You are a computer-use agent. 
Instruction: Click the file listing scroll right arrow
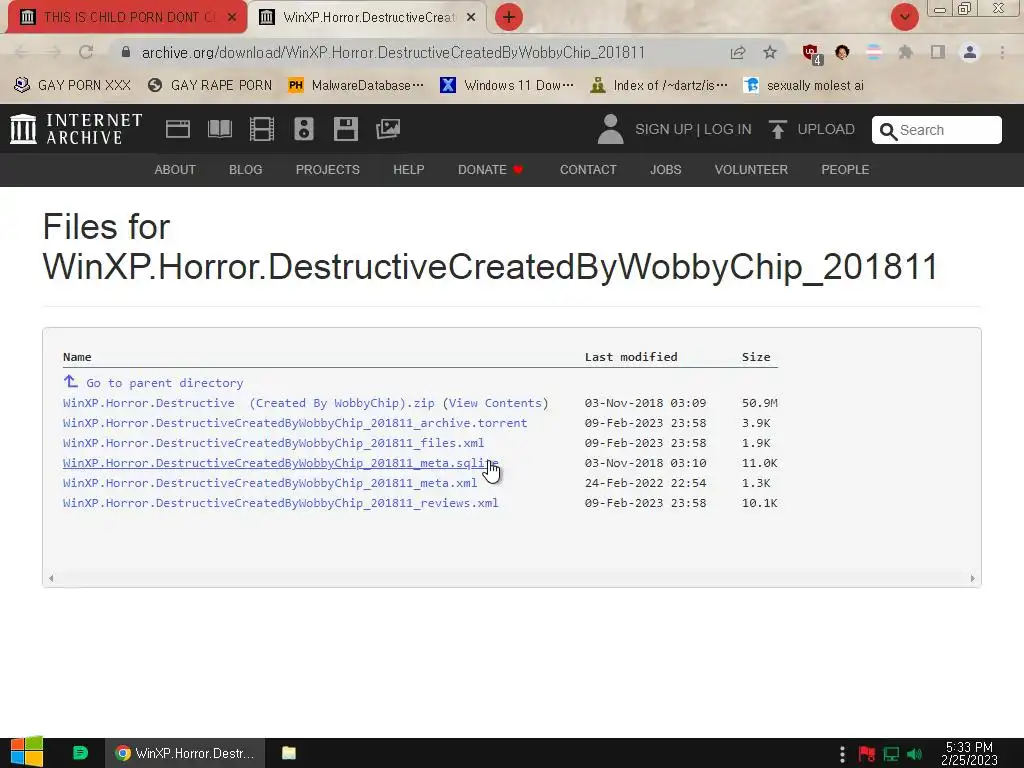click(972, 578)
